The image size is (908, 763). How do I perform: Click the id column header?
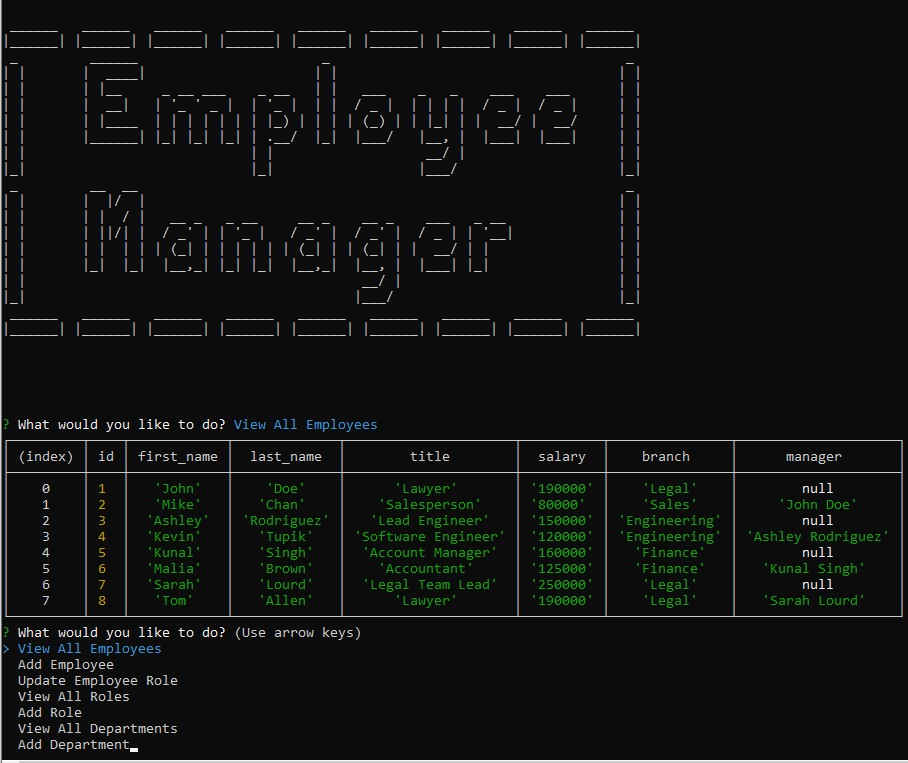106,457
